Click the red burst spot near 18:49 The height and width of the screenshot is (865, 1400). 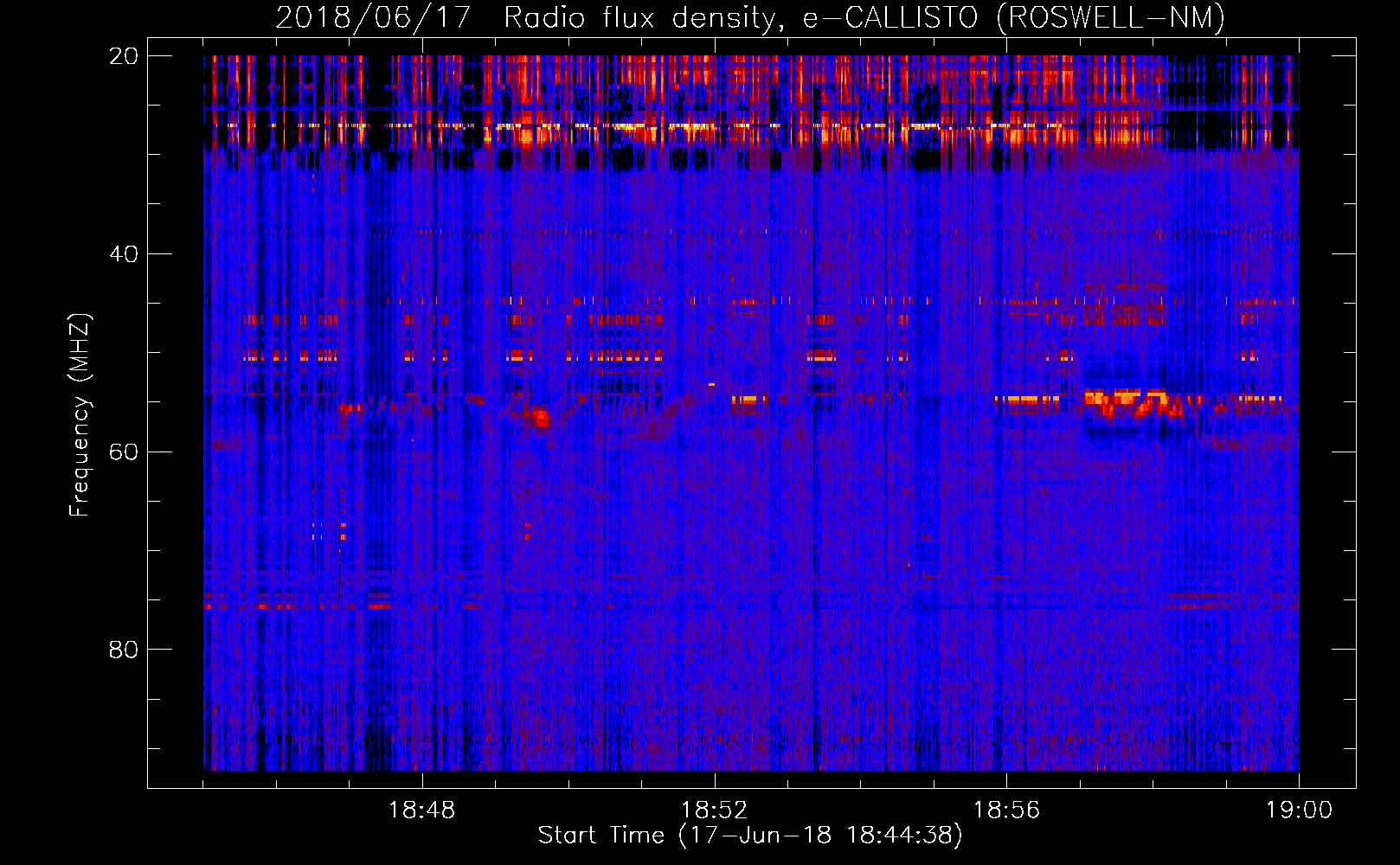point(541,419)
